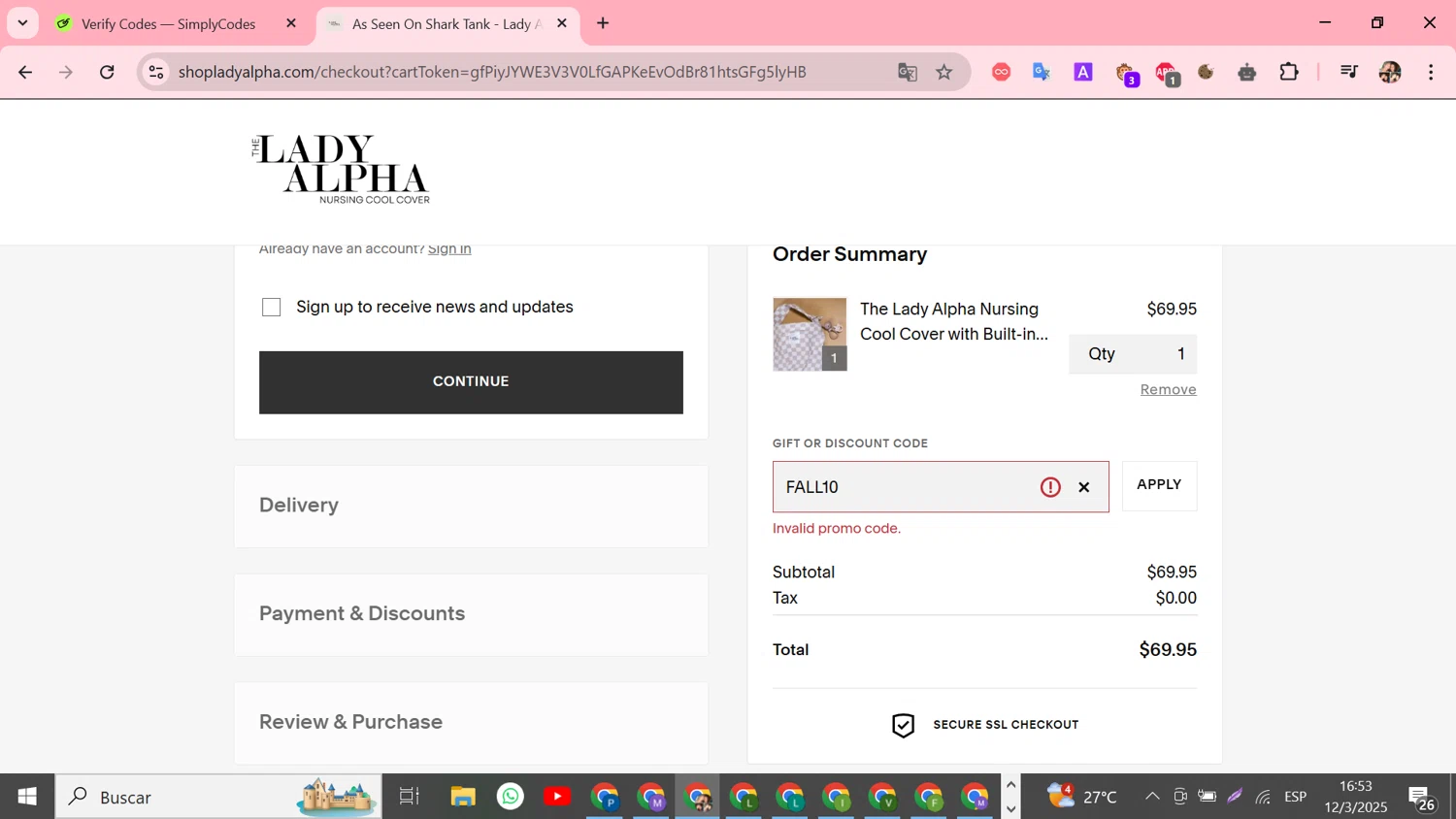Click the CONTINUE button
This screenshot has width=1456, height=819.
click(x=471, y=382)
